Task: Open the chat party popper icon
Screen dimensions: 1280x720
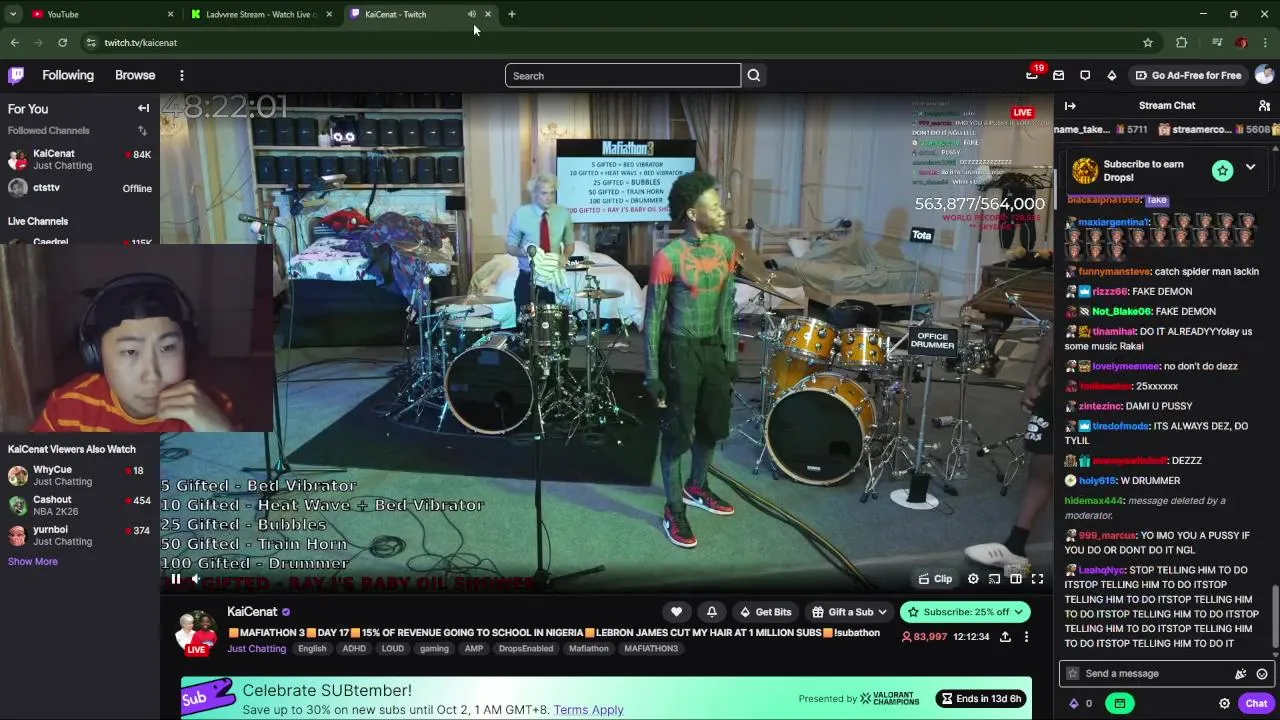Action: coord(1241,673)
